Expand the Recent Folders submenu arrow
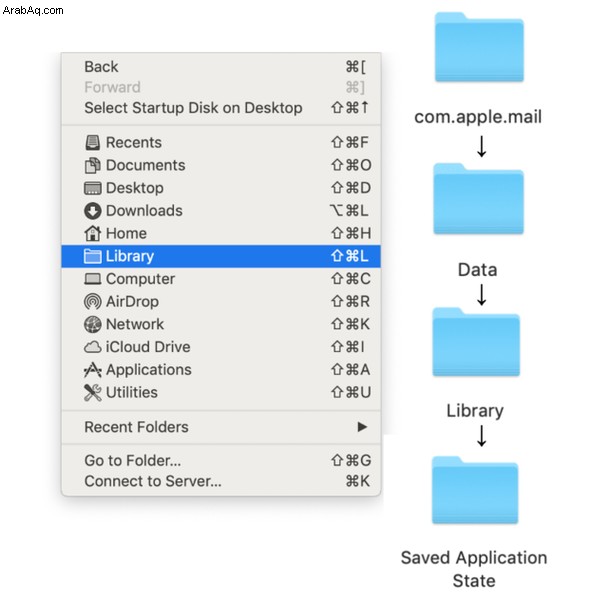This screenshot has height=602, width=608. click(x=362, y=427)
